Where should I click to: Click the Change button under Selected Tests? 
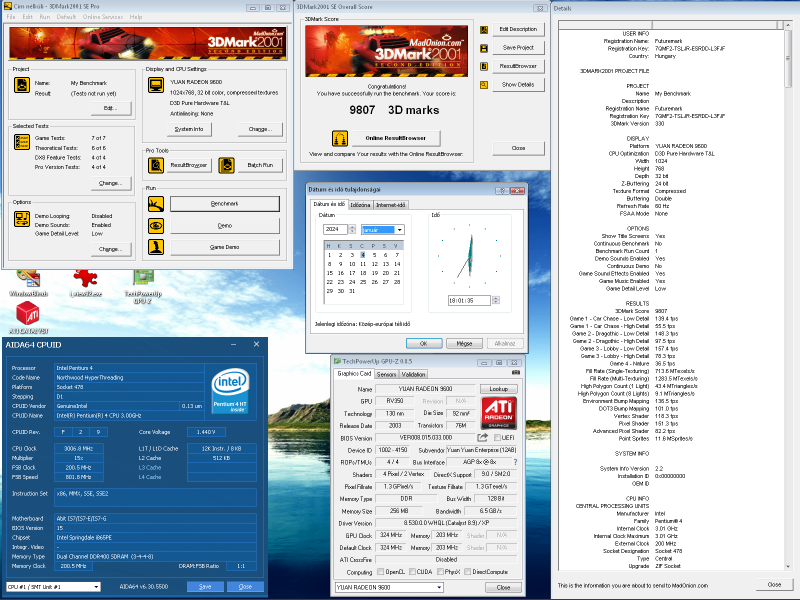(x=111, y=183)
